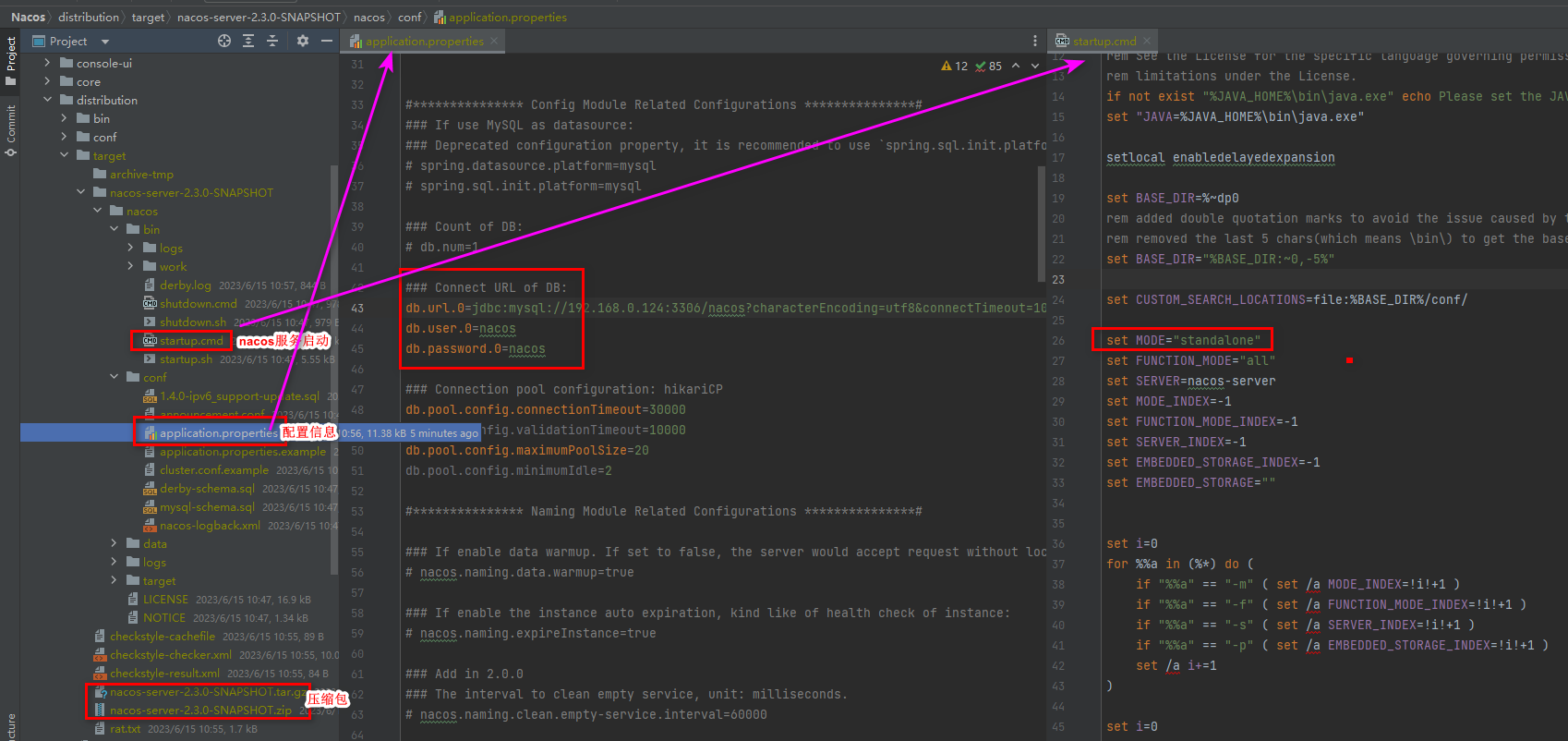Locate the opened file in Project tree
The image size is (1568, 741).
coord(224,41)
